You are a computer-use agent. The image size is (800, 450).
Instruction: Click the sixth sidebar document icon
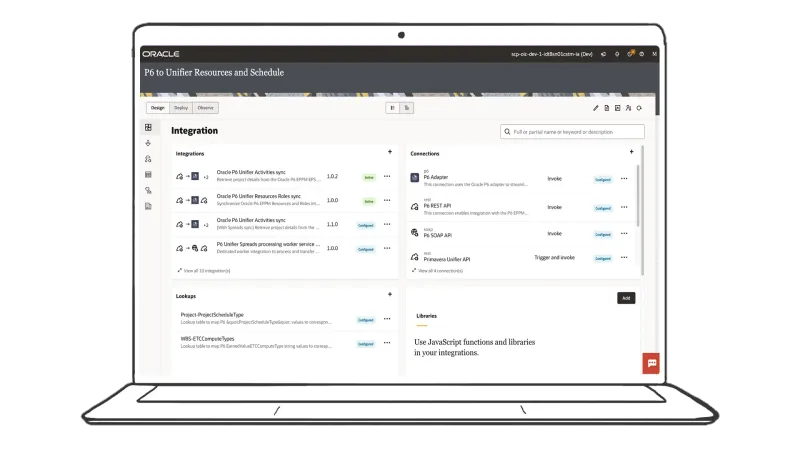coord(148,206)
